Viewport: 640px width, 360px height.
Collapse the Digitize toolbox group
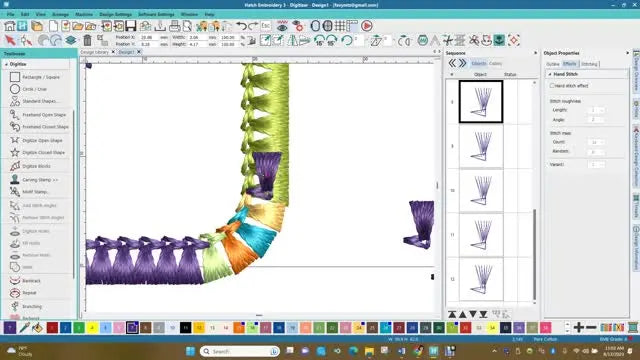pyautogui.click(x=7, y=64)
